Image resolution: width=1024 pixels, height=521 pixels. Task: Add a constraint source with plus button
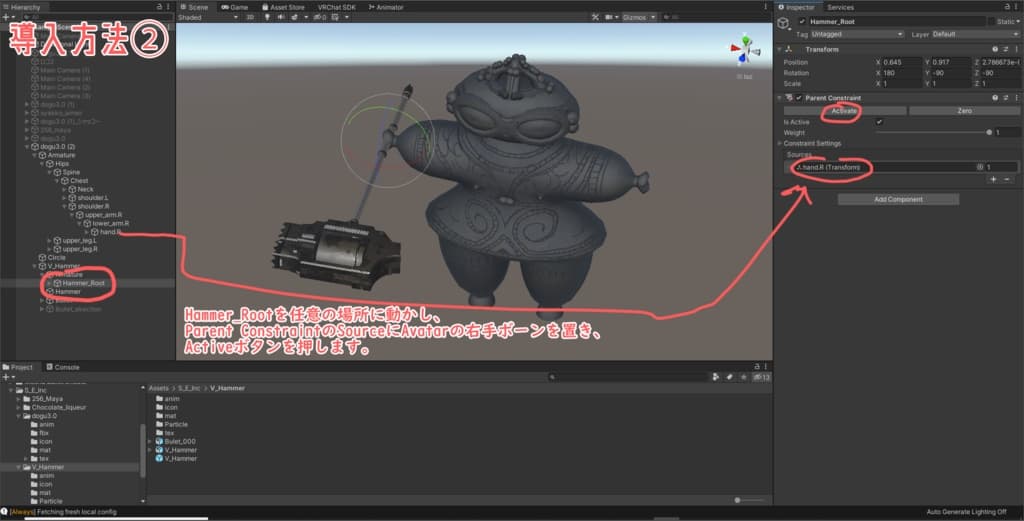tap(992, 179)
